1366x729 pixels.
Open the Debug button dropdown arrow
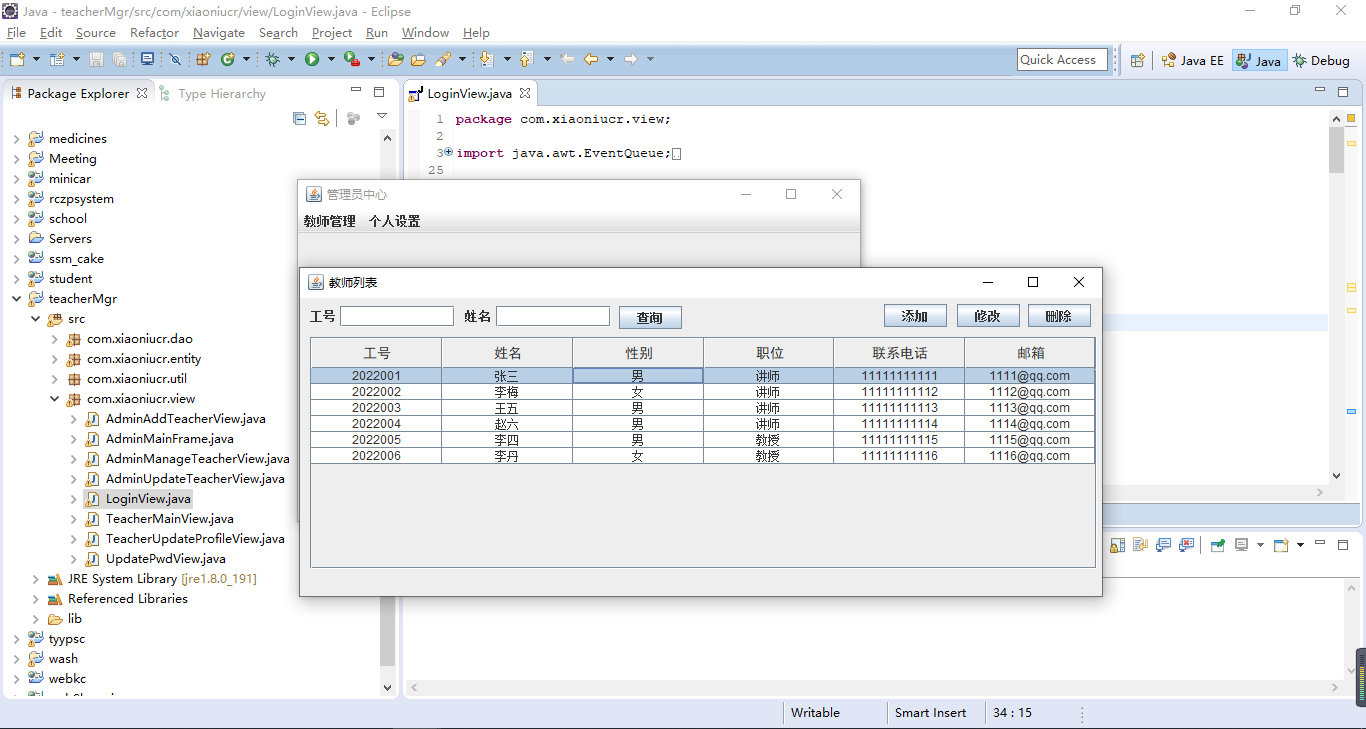[291, 59]
